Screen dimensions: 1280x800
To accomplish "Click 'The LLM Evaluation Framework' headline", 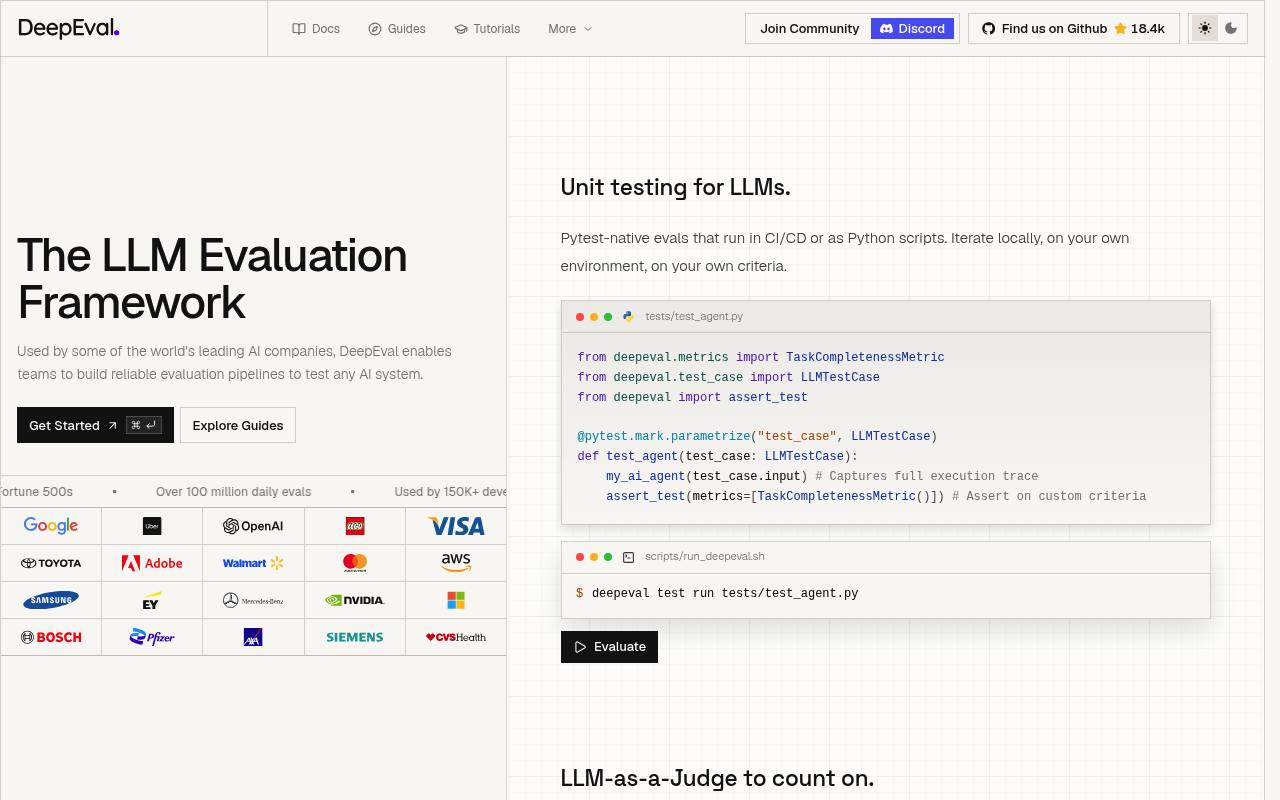I will [212, 279].
